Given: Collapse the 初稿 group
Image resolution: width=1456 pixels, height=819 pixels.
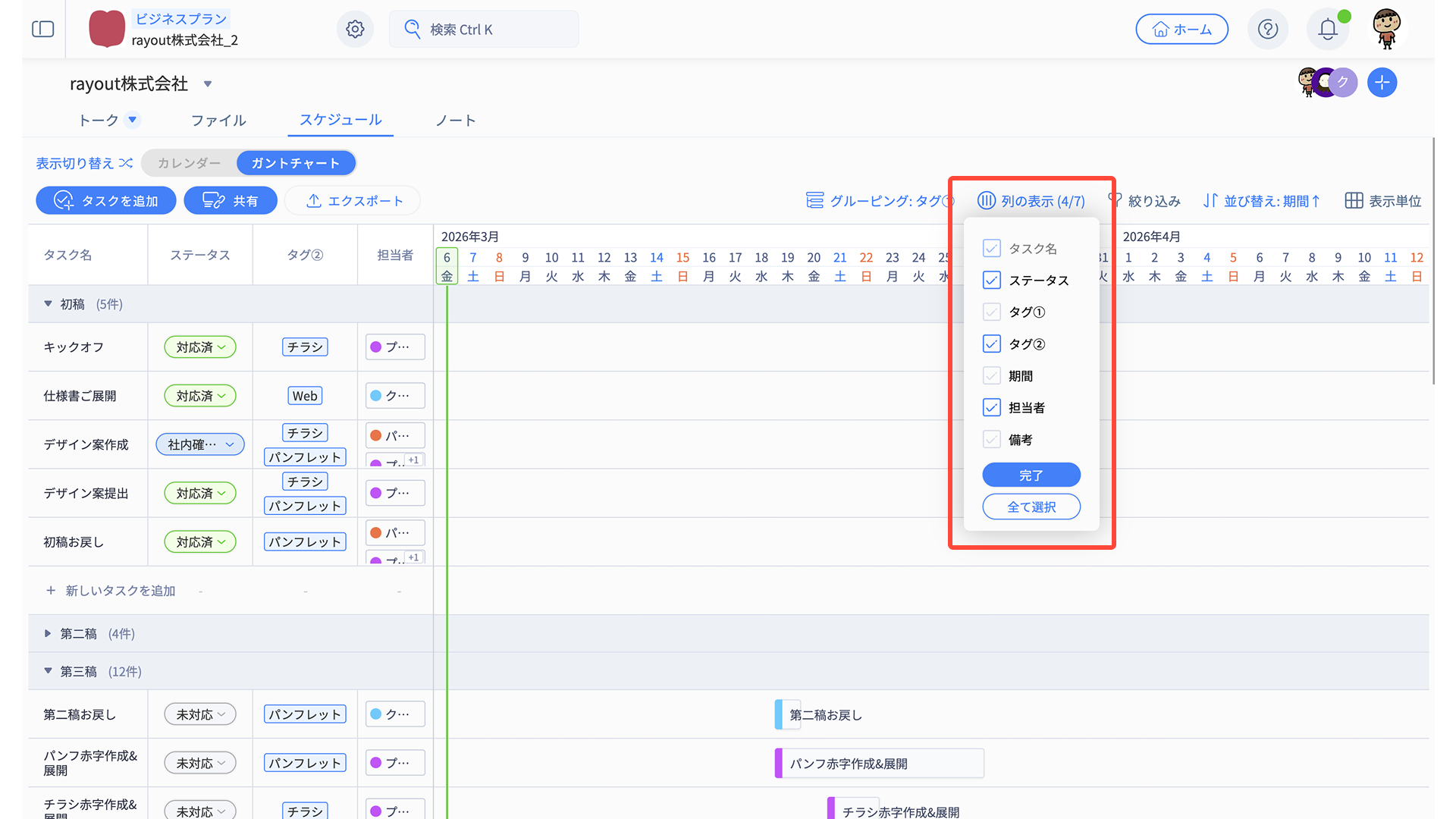Looking at the screenshot, I should pyautogui.click(x=48, y=304).
